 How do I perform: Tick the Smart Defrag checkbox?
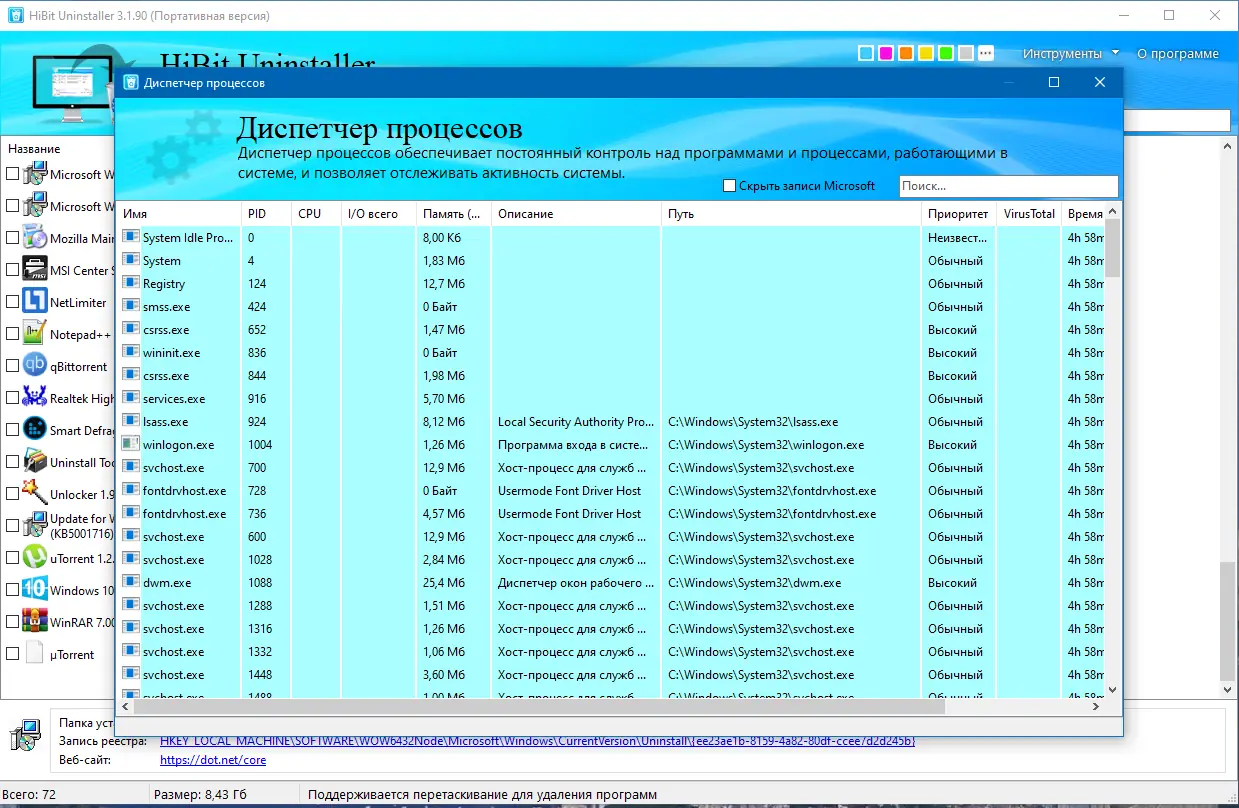tap(12, 429)
